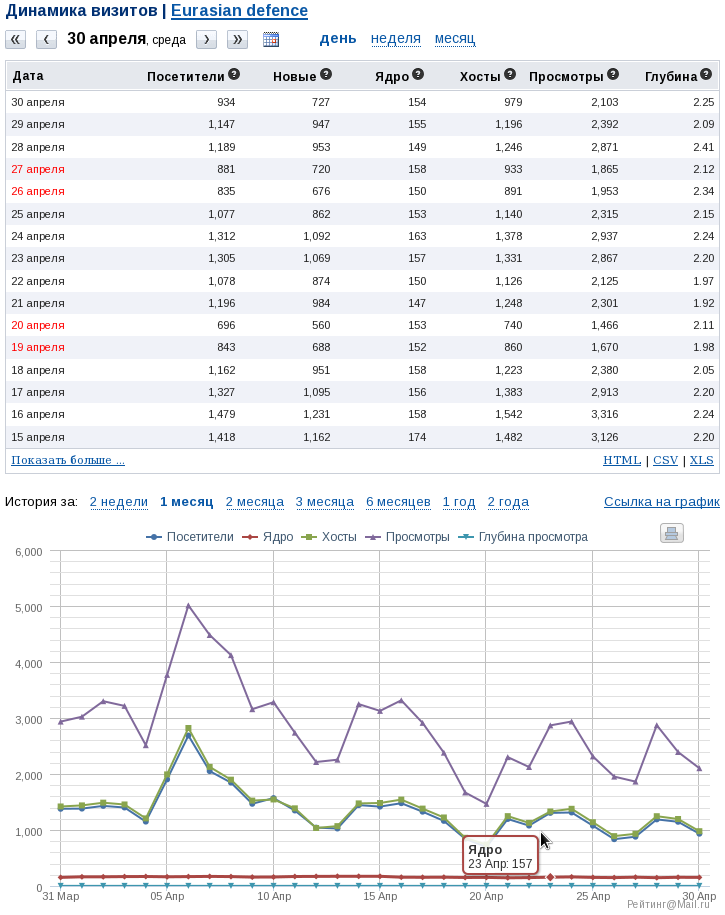Open the calendar date picker icon
The width and height of the screenshot is (725, 915).
pos(271,40)
